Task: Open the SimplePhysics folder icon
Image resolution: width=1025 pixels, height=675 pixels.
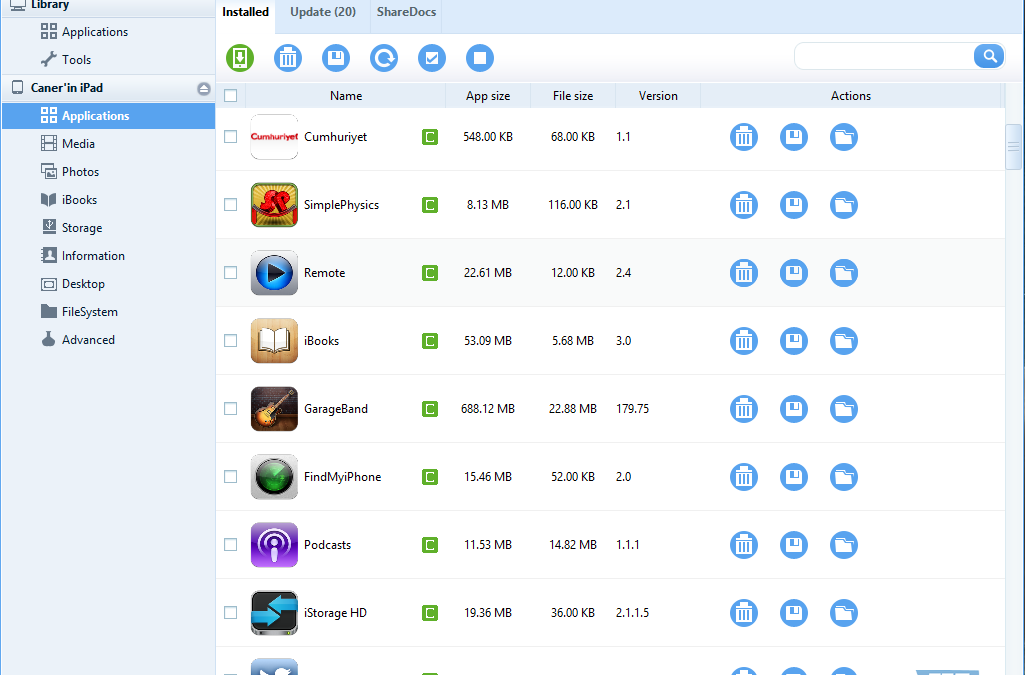Action: tap(844, 205)
